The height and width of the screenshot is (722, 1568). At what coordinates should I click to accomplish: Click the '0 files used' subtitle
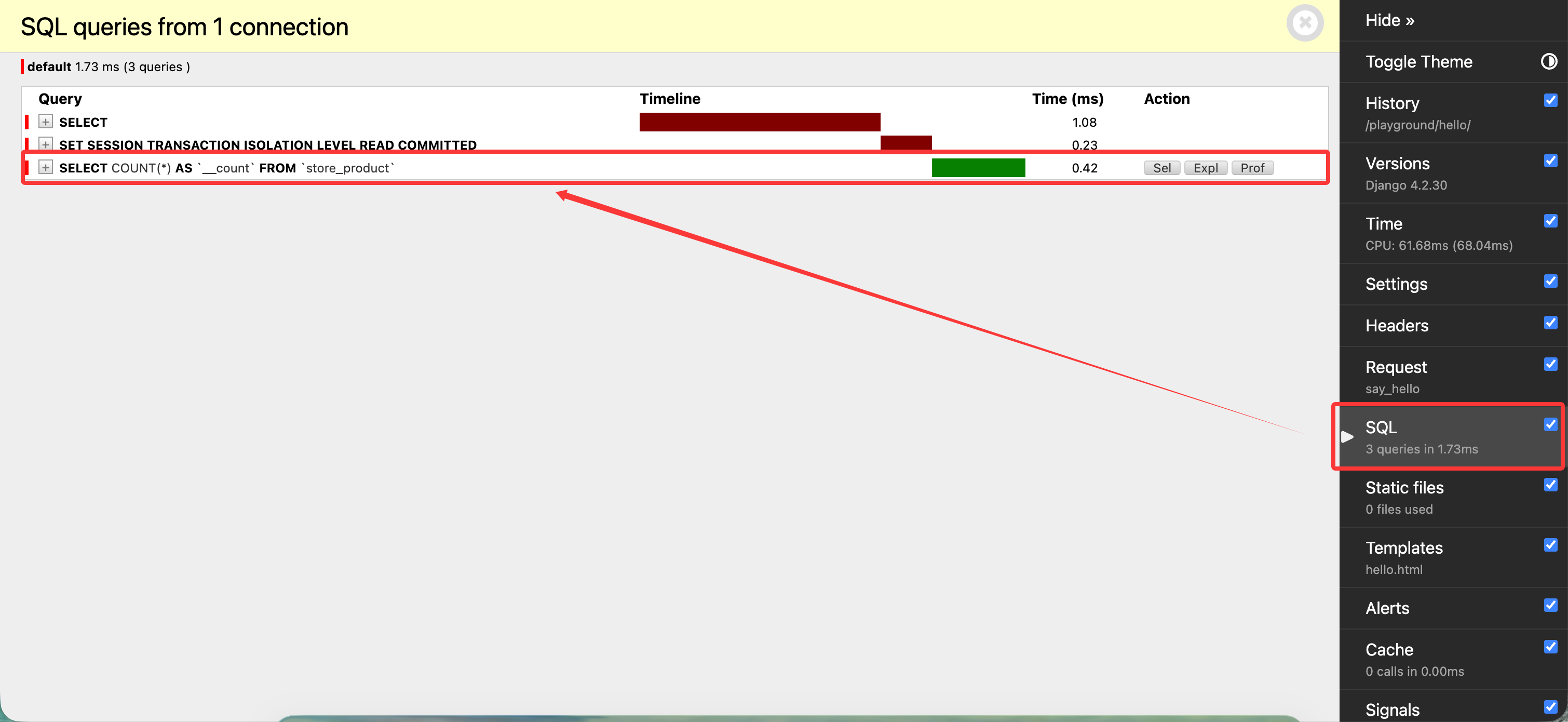coord(1399,509)
